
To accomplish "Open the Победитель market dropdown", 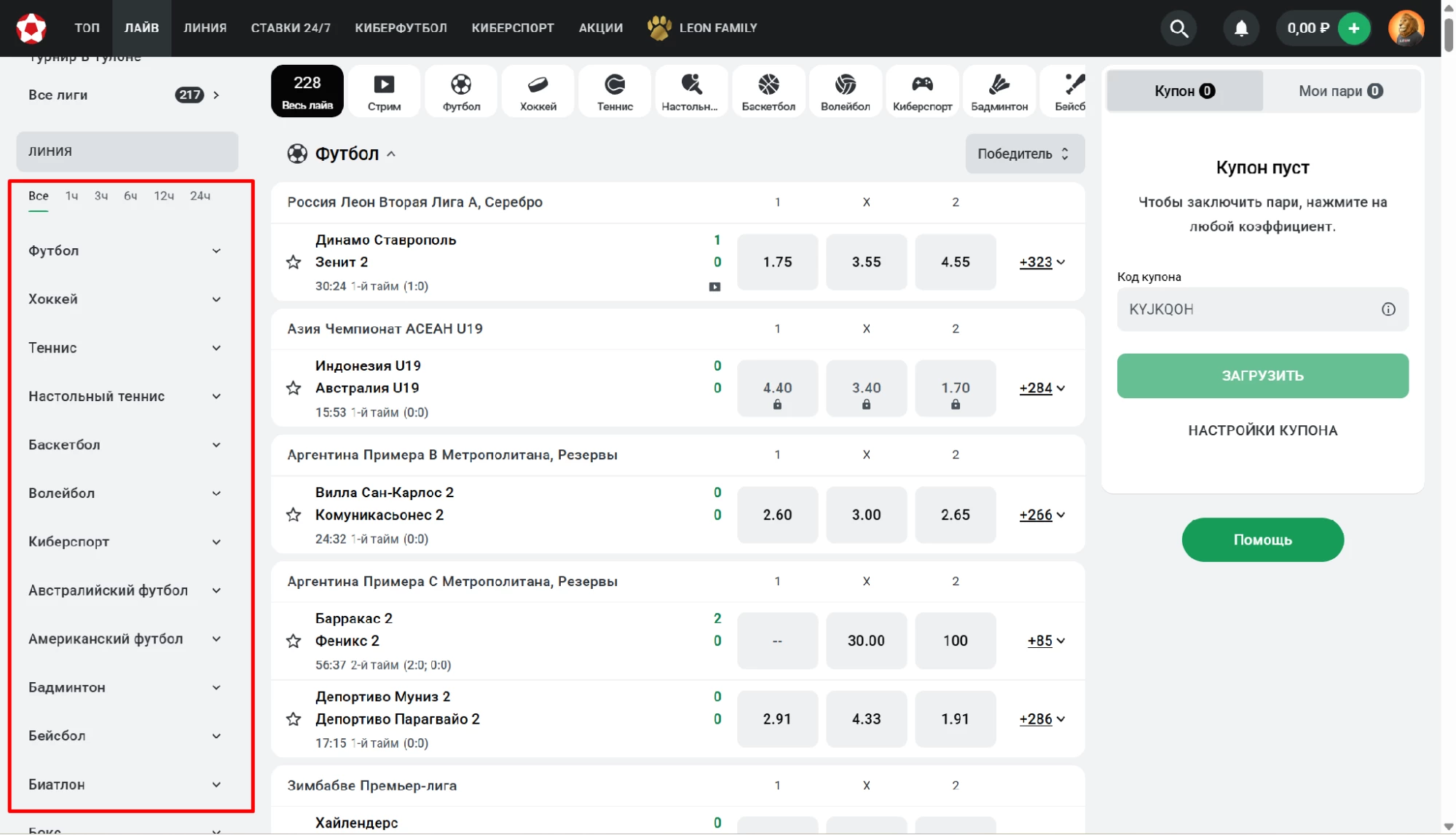I will click(x=1024, y=154).
